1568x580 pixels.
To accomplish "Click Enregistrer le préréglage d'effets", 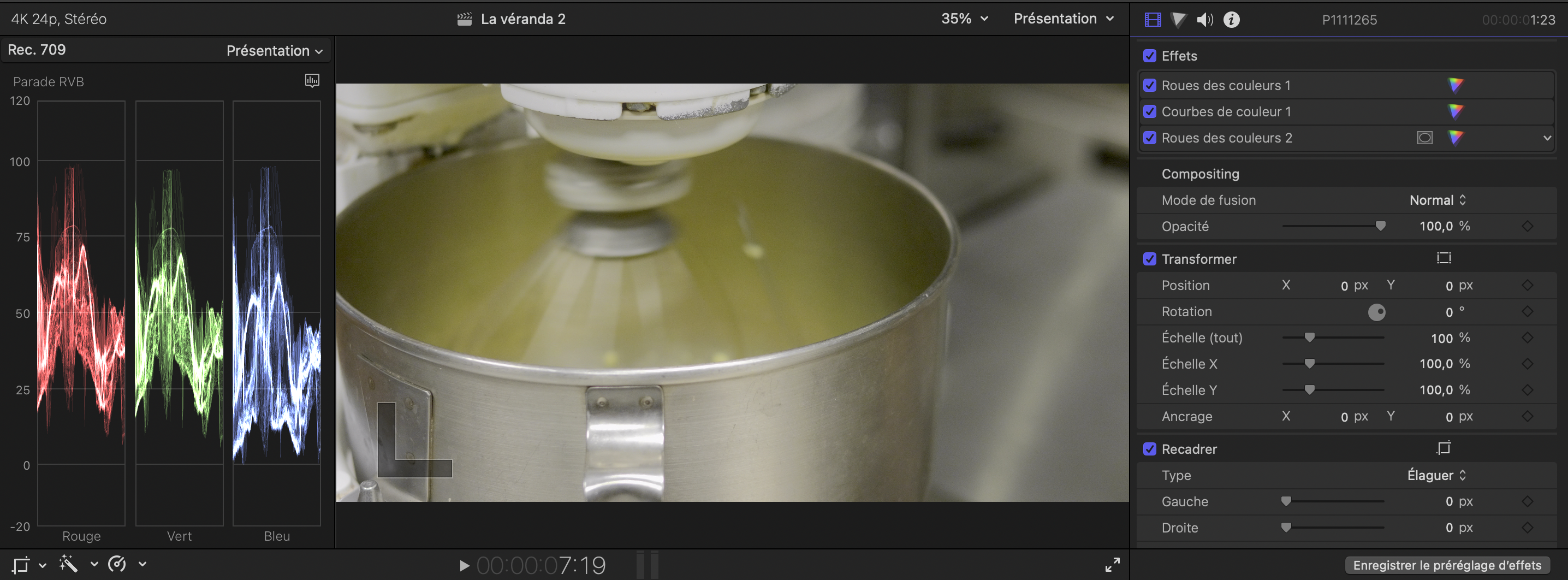I will 1447,565.
